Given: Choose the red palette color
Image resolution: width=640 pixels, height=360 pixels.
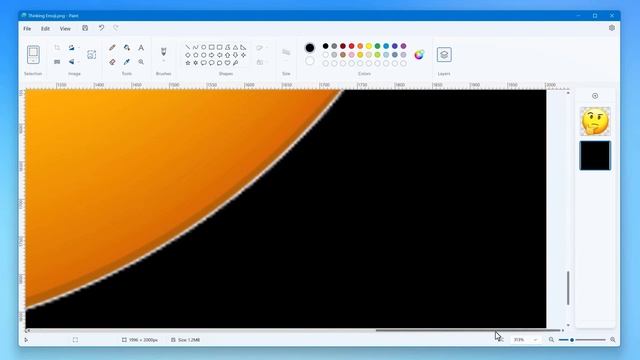Looking at the screenshot, I should (351, 46).
